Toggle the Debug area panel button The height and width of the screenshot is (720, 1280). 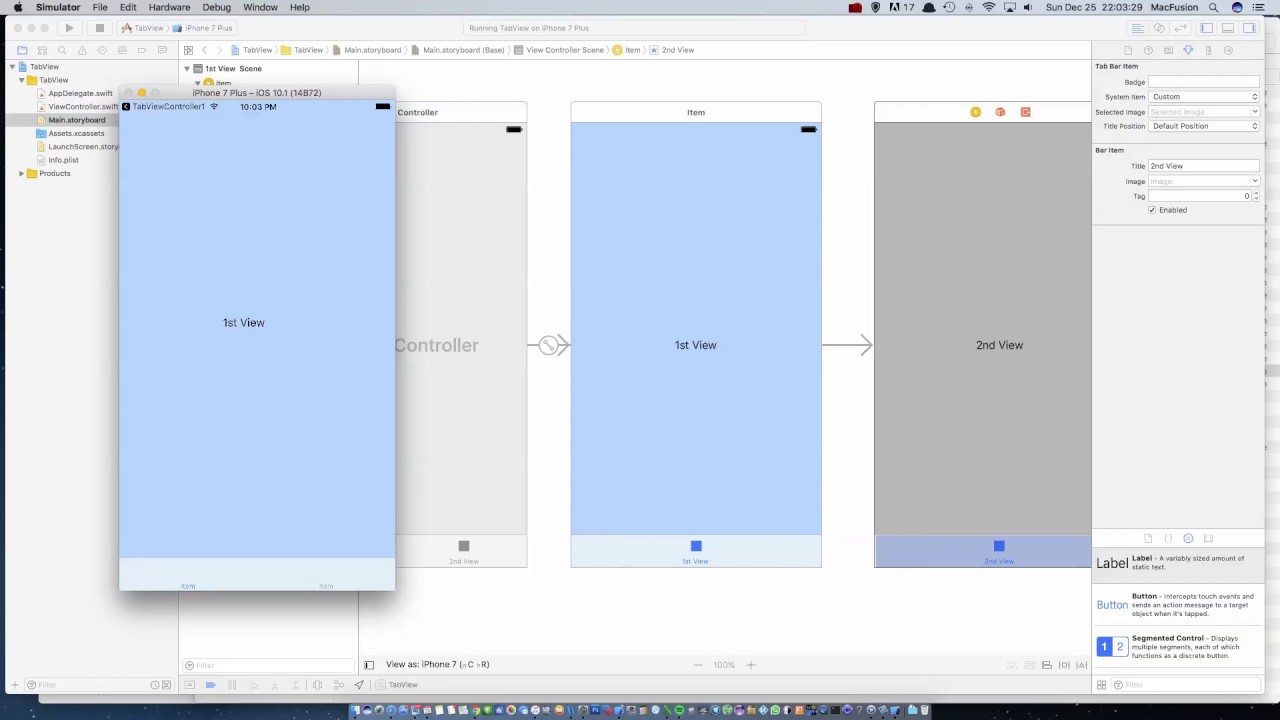1228,28
